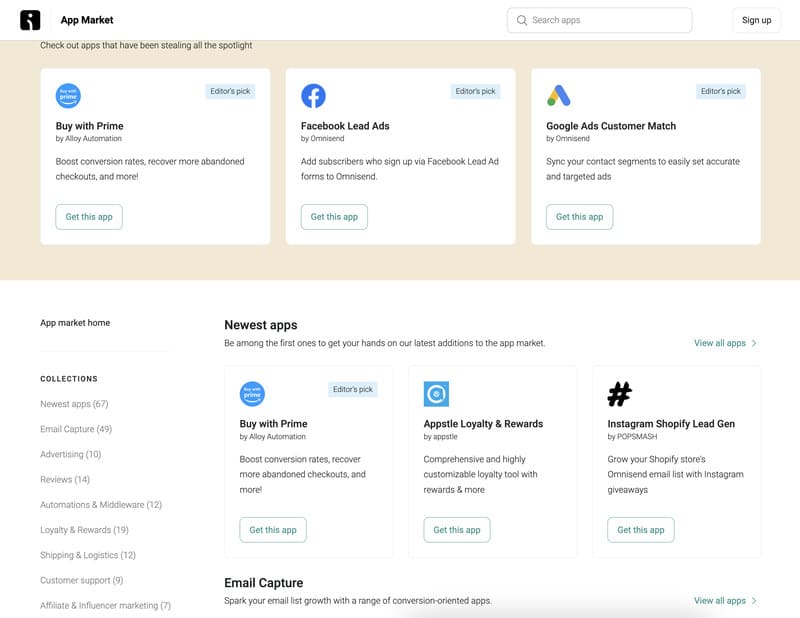Get the Google Ads Customer Match app

point(580,217)
